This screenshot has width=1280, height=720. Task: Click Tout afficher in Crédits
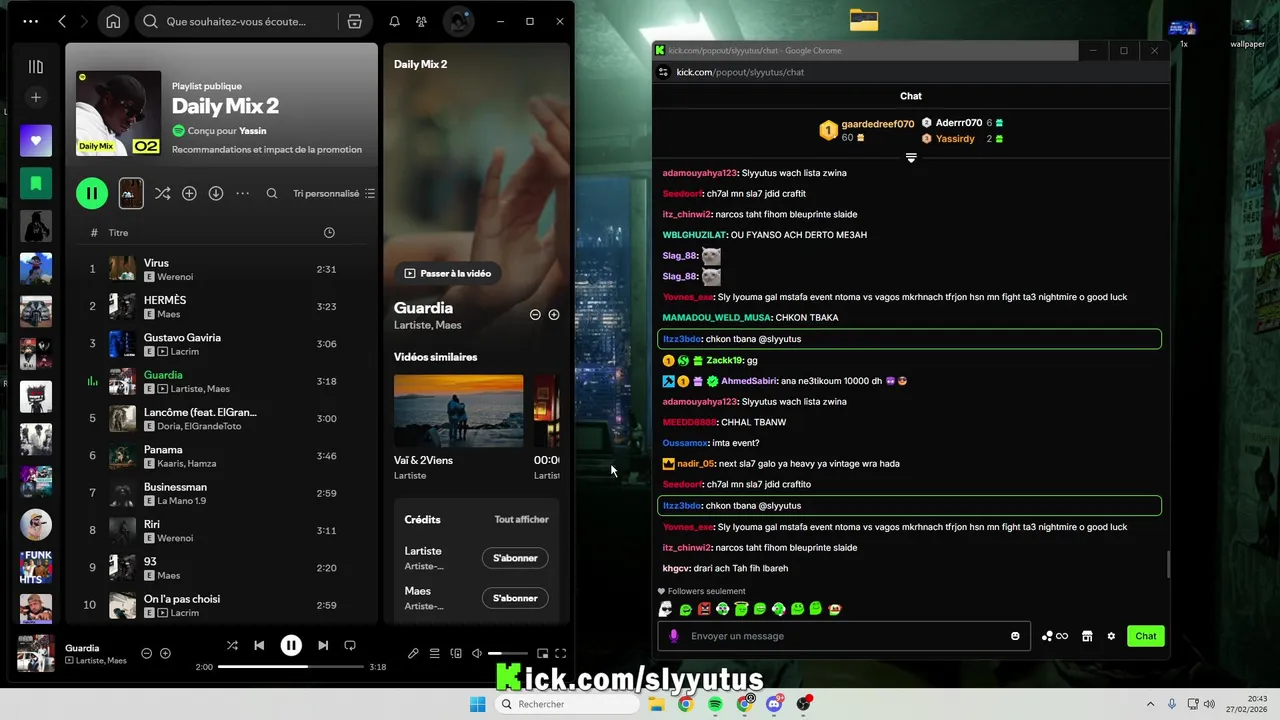pyautogui.click(x=521, y=519)
